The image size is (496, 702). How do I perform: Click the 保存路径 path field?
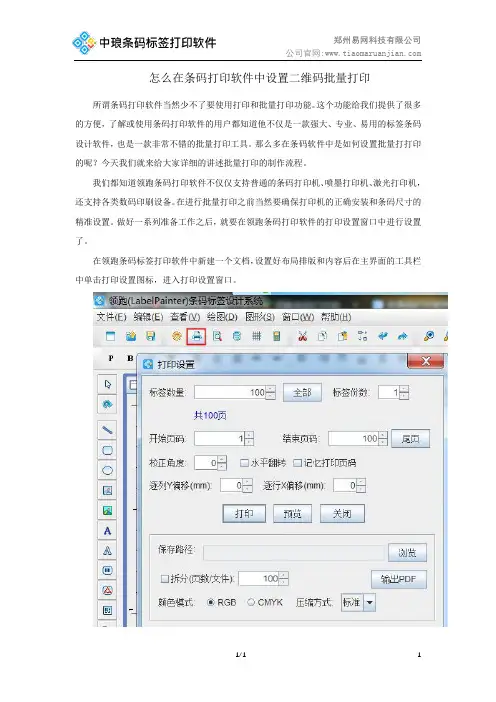pos(294,552)
